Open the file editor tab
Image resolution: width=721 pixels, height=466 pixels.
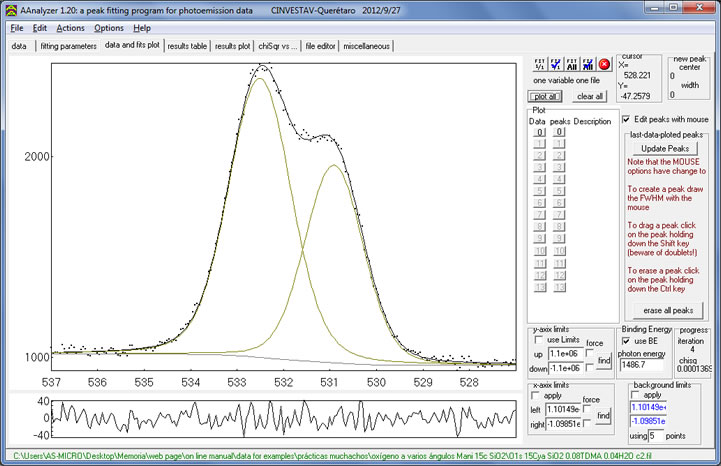point(321,46)
